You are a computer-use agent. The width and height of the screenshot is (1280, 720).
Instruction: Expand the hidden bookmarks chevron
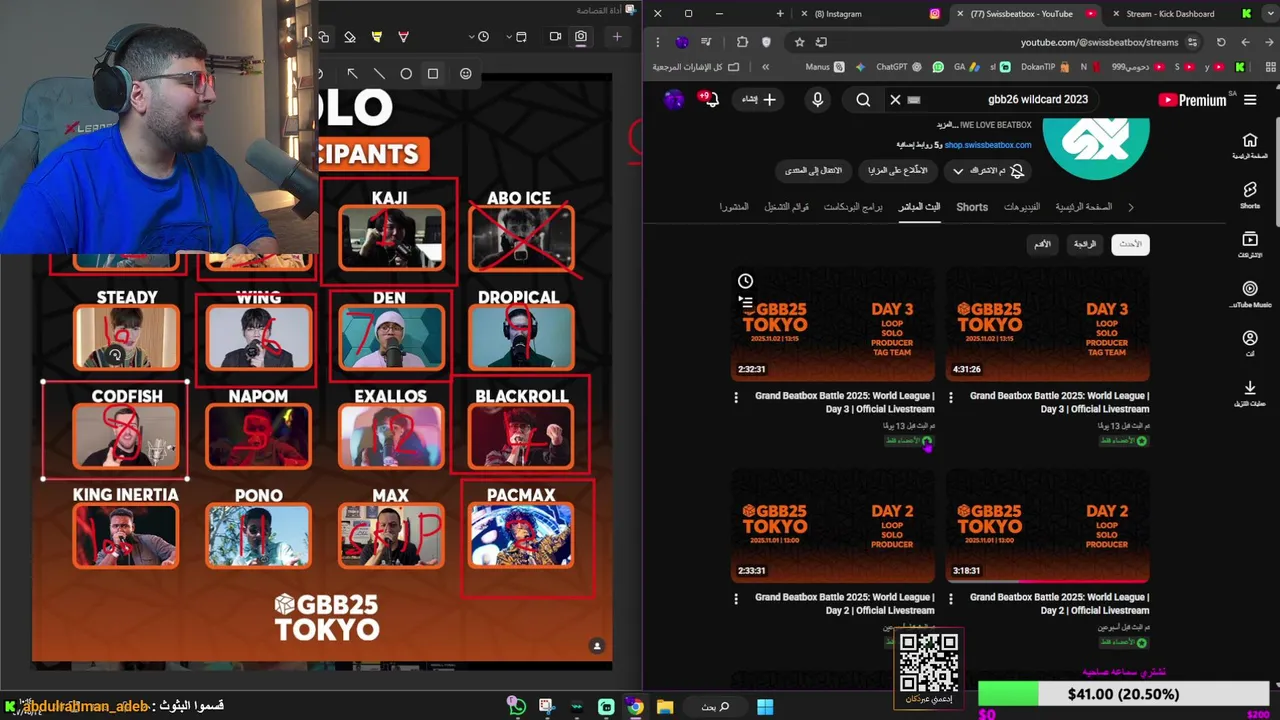coord(765,67)
